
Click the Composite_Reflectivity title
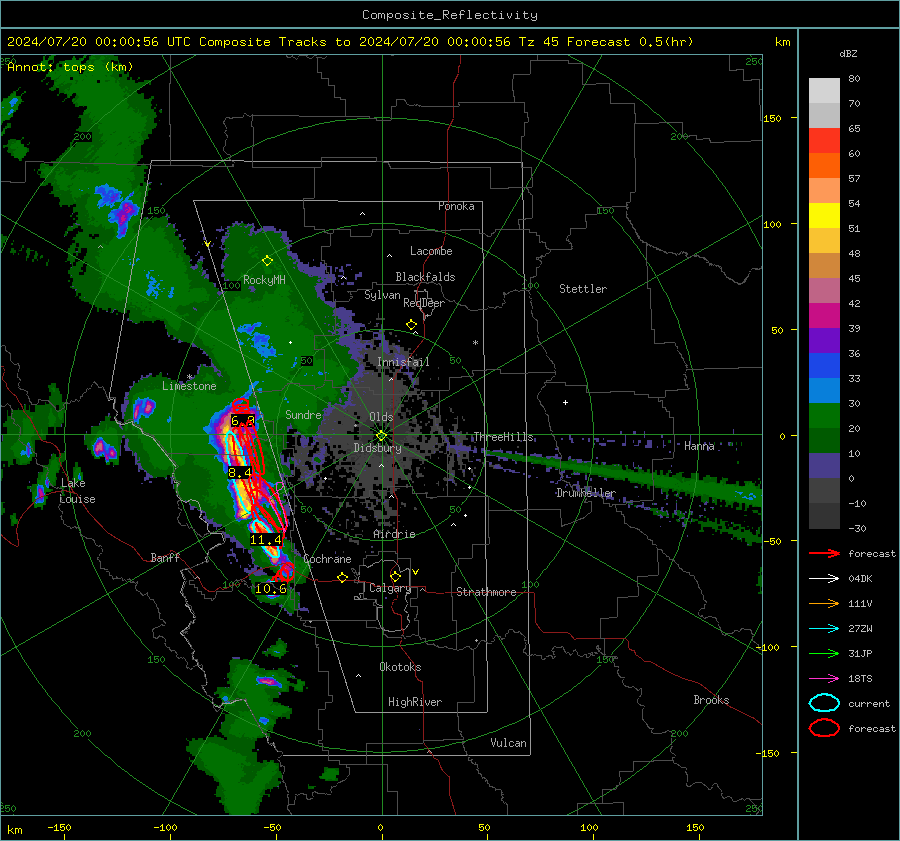click(x=450, y=15)
